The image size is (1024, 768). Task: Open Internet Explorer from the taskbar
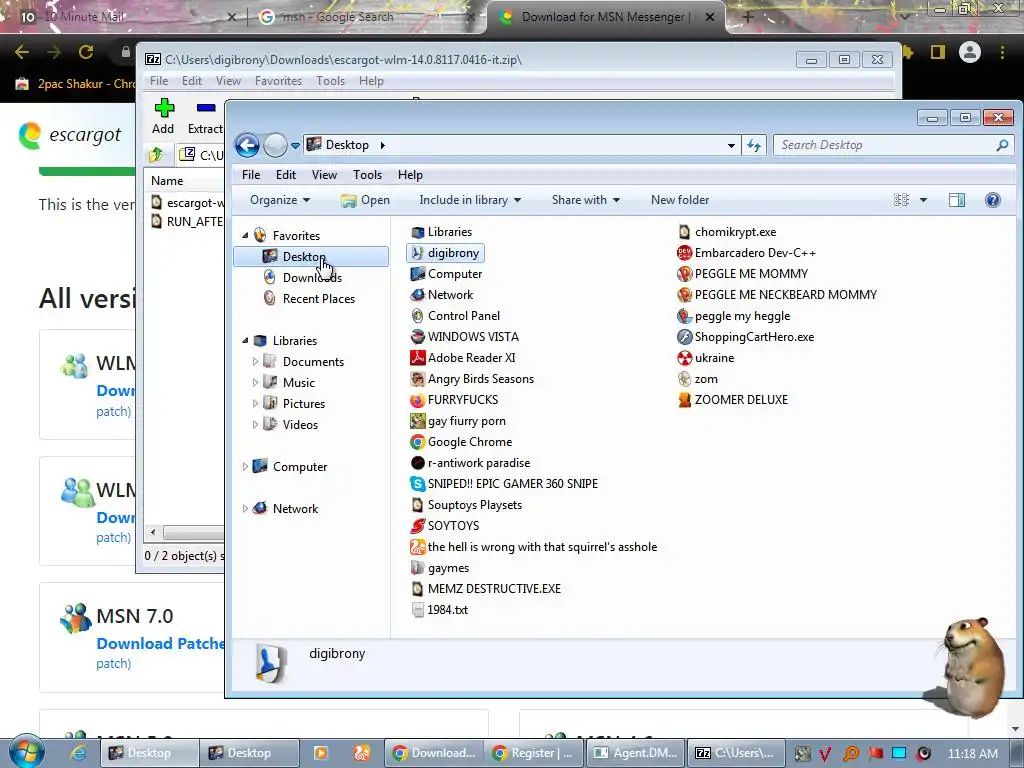[78, 753]
